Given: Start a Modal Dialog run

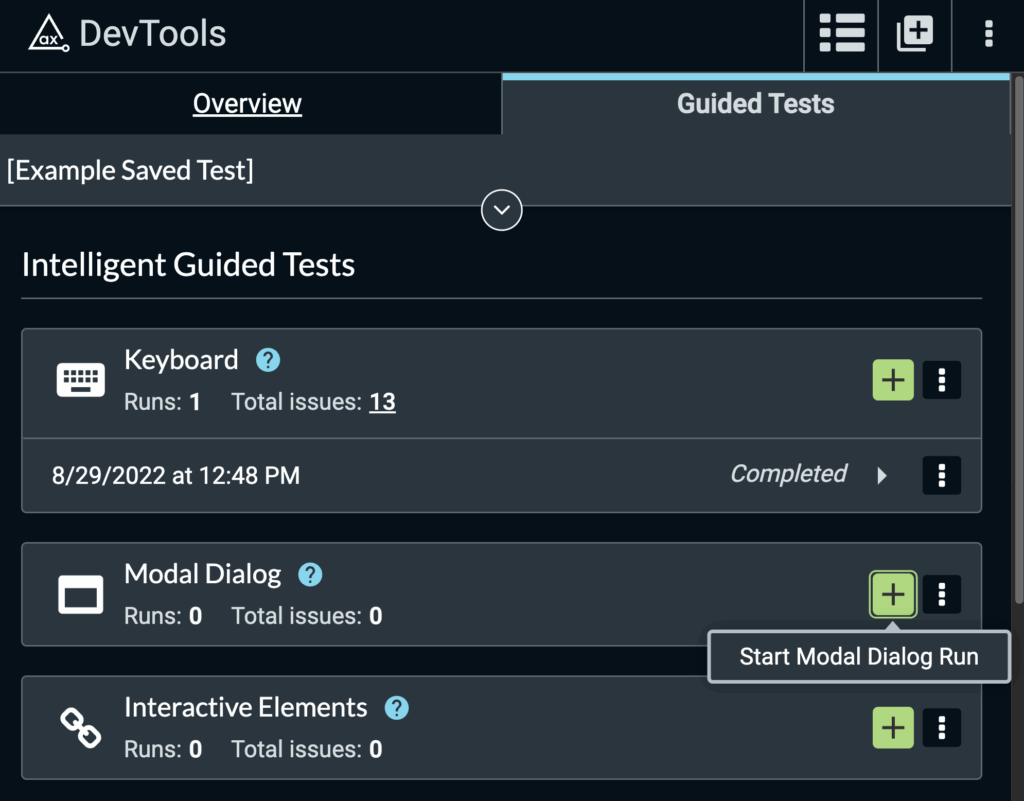Looking at the screenshot, I should (893, 594).
